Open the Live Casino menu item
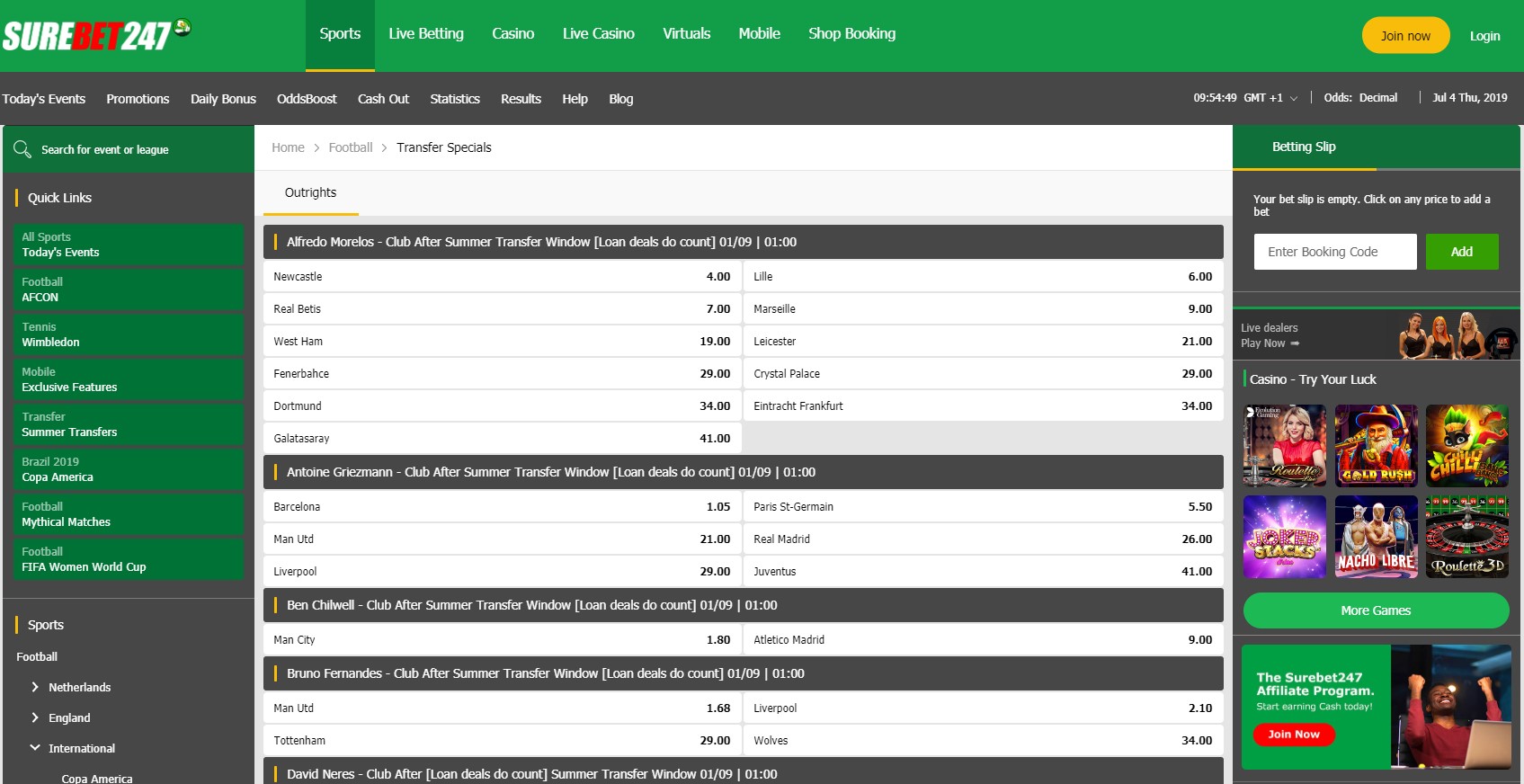Screen dimensions: 1524x784 [x=599, y=34]
